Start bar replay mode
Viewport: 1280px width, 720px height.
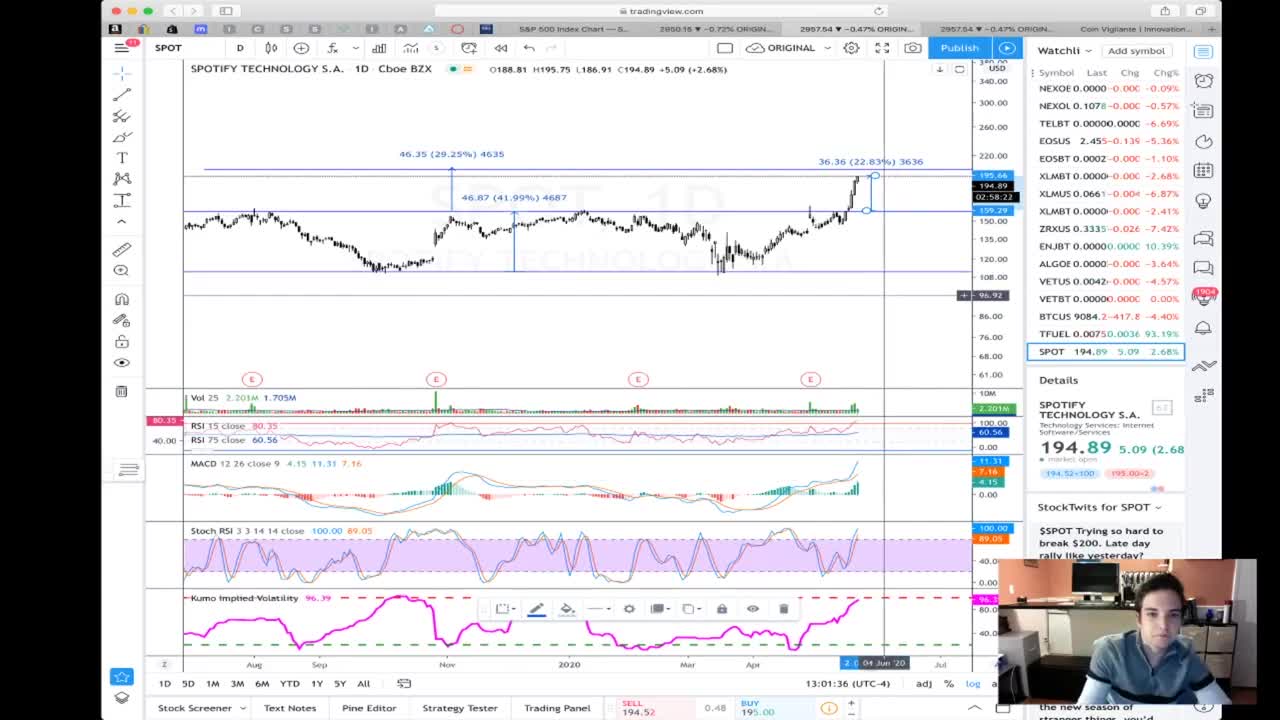501,48
